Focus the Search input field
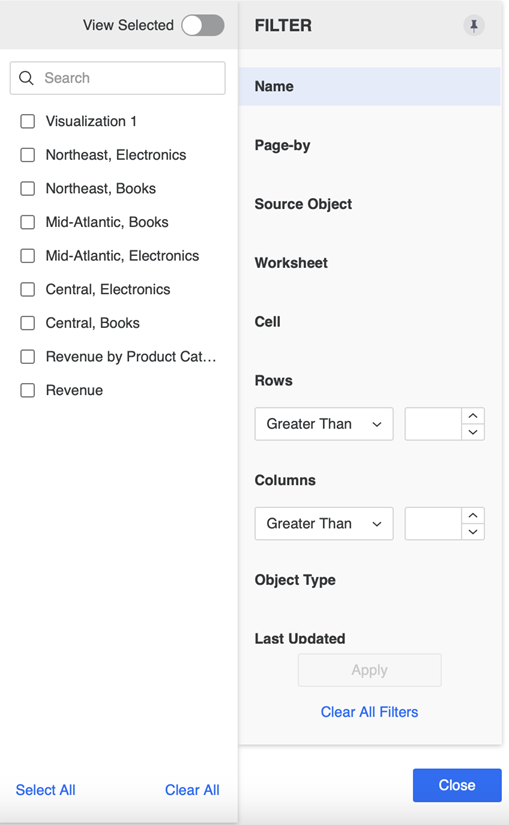The image size is (509, 825). click(x=117, y=78)
